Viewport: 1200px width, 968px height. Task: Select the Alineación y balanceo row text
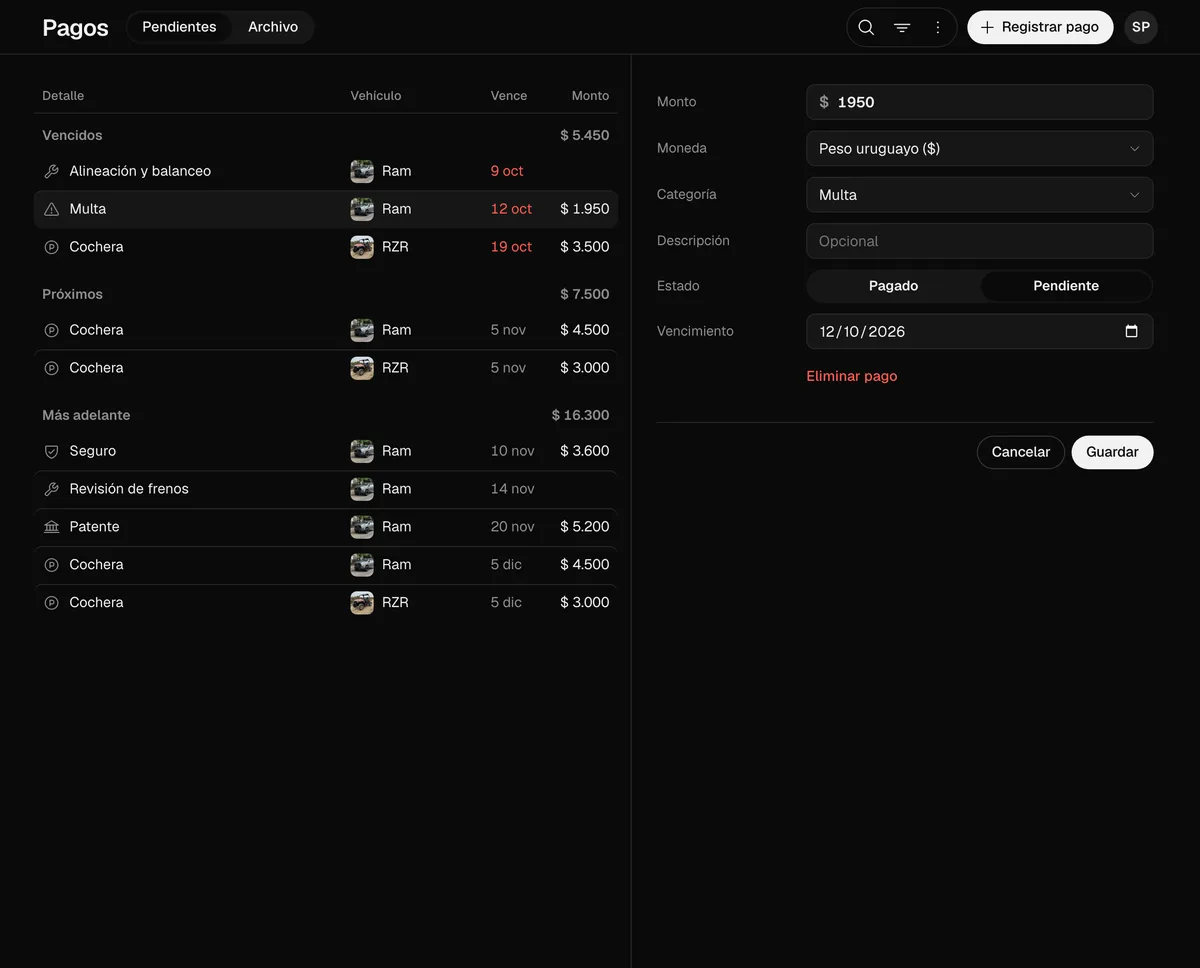tap(140, 171)
